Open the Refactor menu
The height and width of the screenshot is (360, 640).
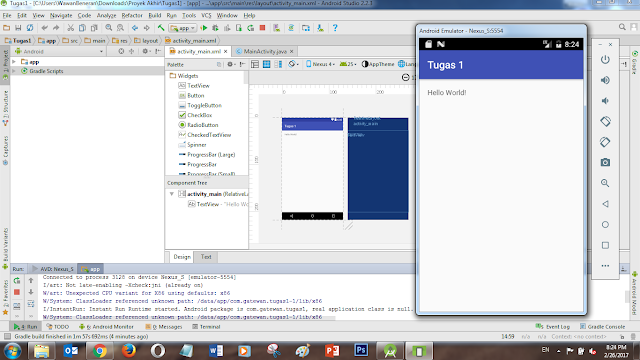coord(132,15)
